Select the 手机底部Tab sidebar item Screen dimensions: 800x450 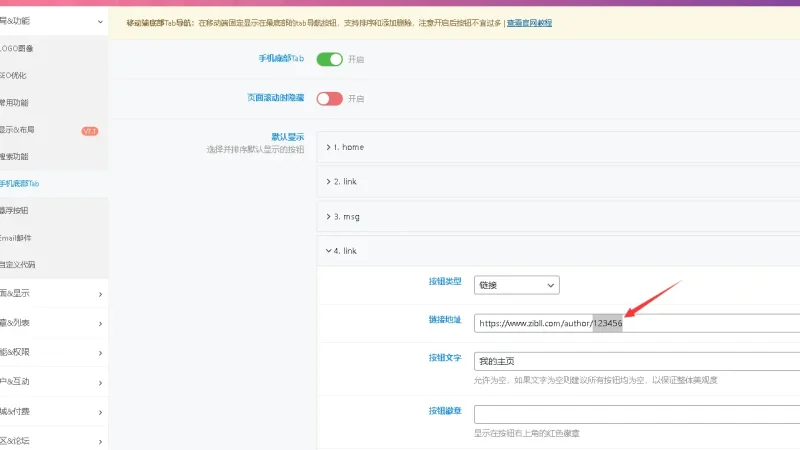click(x=54, y=184)
